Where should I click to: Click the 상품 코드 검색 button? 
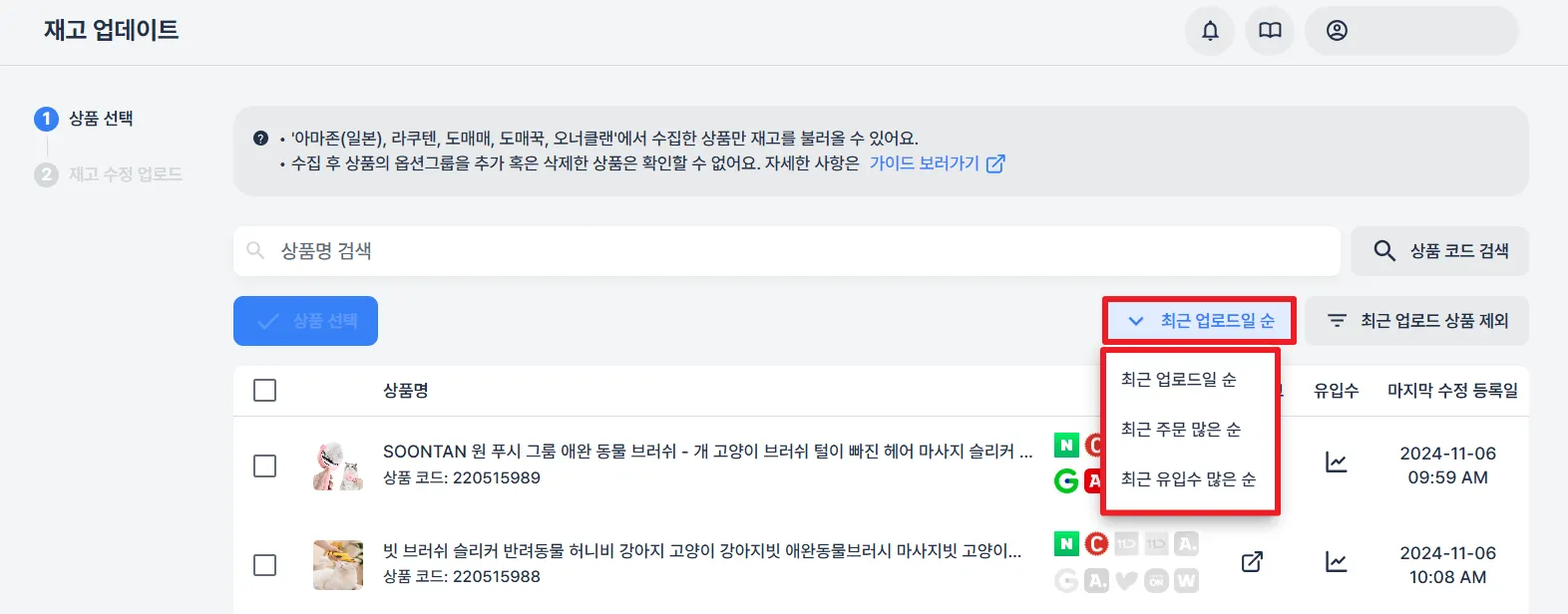click(1439, 251)
